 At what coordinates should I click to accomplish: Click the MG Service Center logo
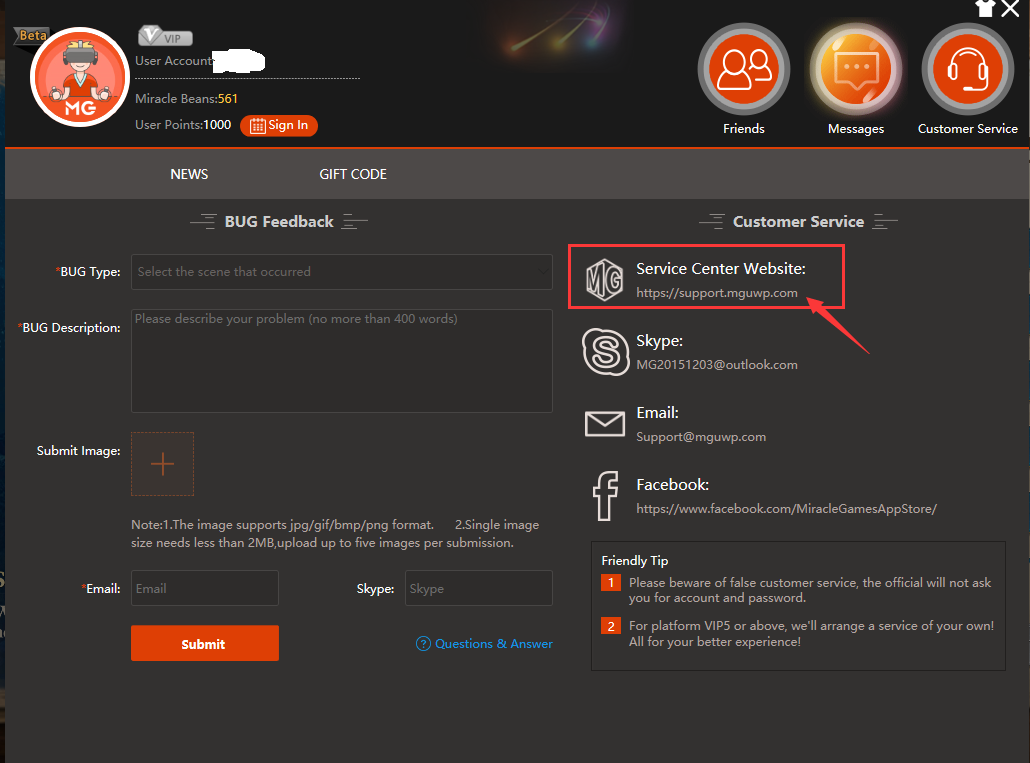pos(604,279)
